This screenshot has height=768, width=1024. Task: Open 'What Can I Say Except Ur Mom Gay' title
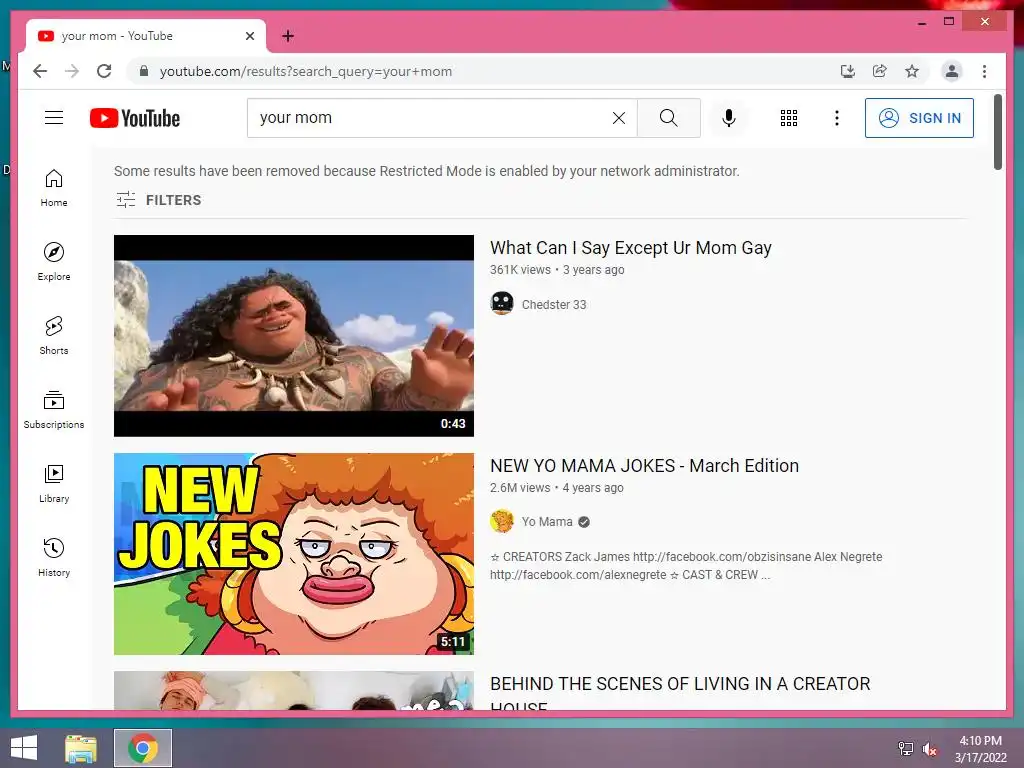pos(631,248)
